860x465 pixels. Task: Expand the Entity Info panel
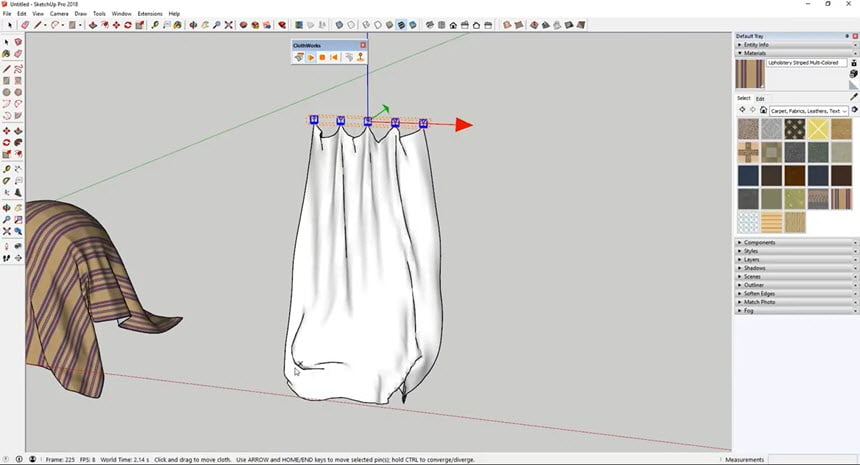click(796, 44)
